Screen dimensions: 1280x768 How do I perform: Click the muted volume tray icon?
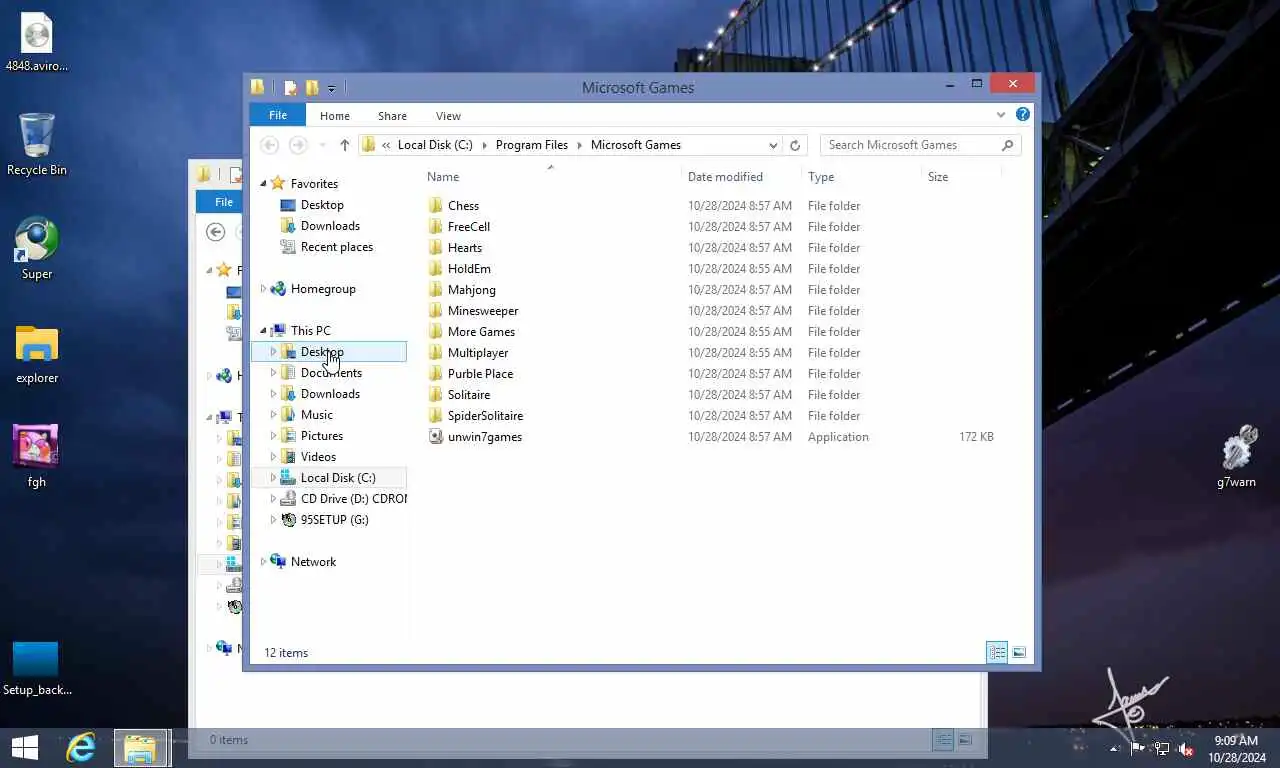pos(1186,748)
